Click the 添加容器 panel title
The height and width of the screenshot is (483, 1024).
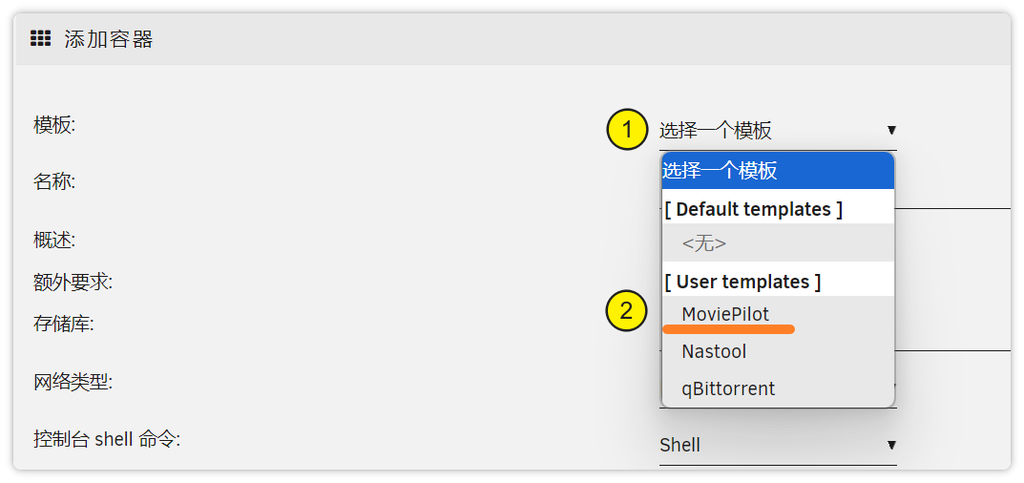[108, 39]
